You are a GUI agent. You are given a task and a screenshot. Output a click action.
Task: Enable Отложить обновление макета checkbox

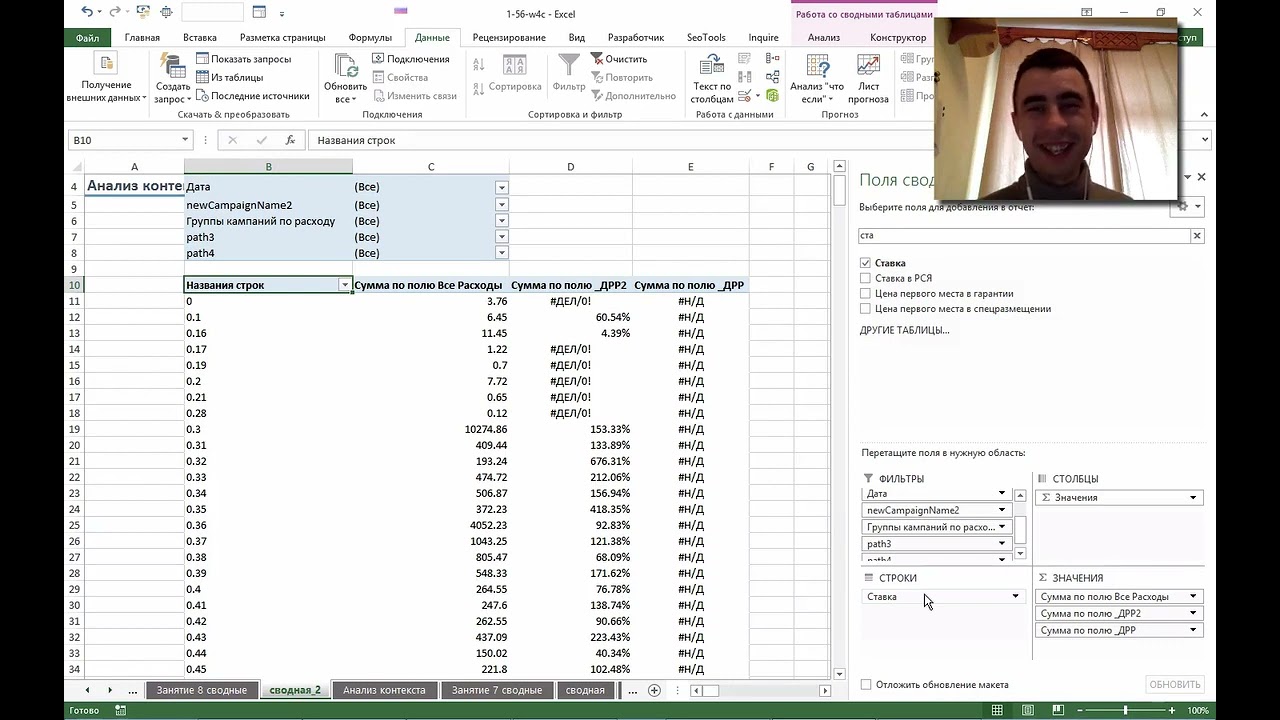(866, 685)
